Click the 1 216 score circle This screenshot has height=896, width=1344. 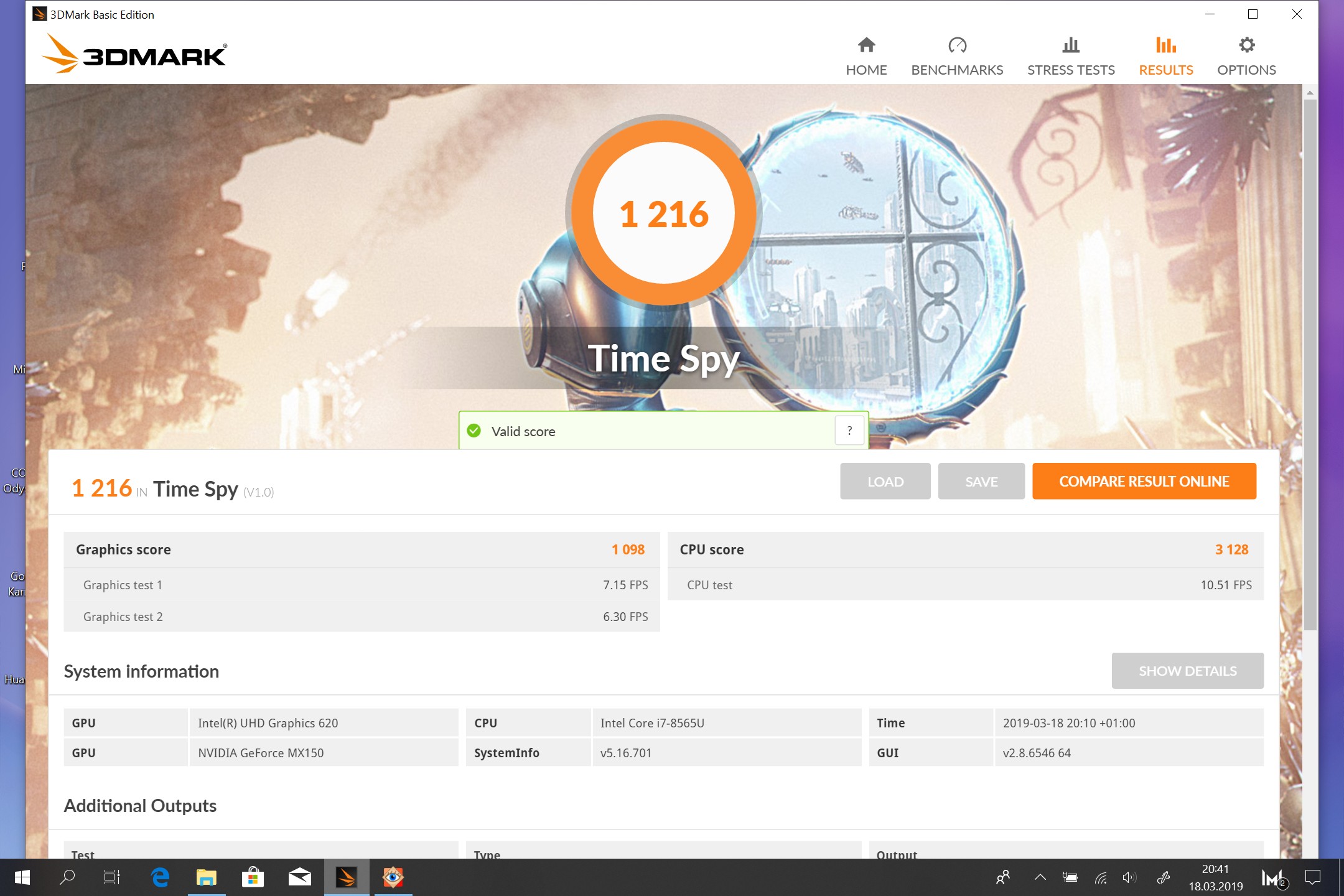pyautogui.click(x=664, y=213)
